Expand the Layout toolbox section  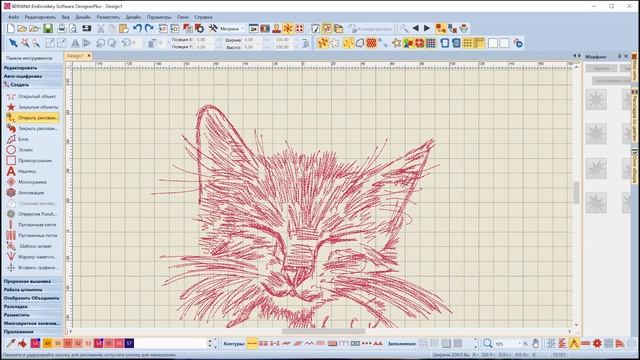click(x=32, y=307)
